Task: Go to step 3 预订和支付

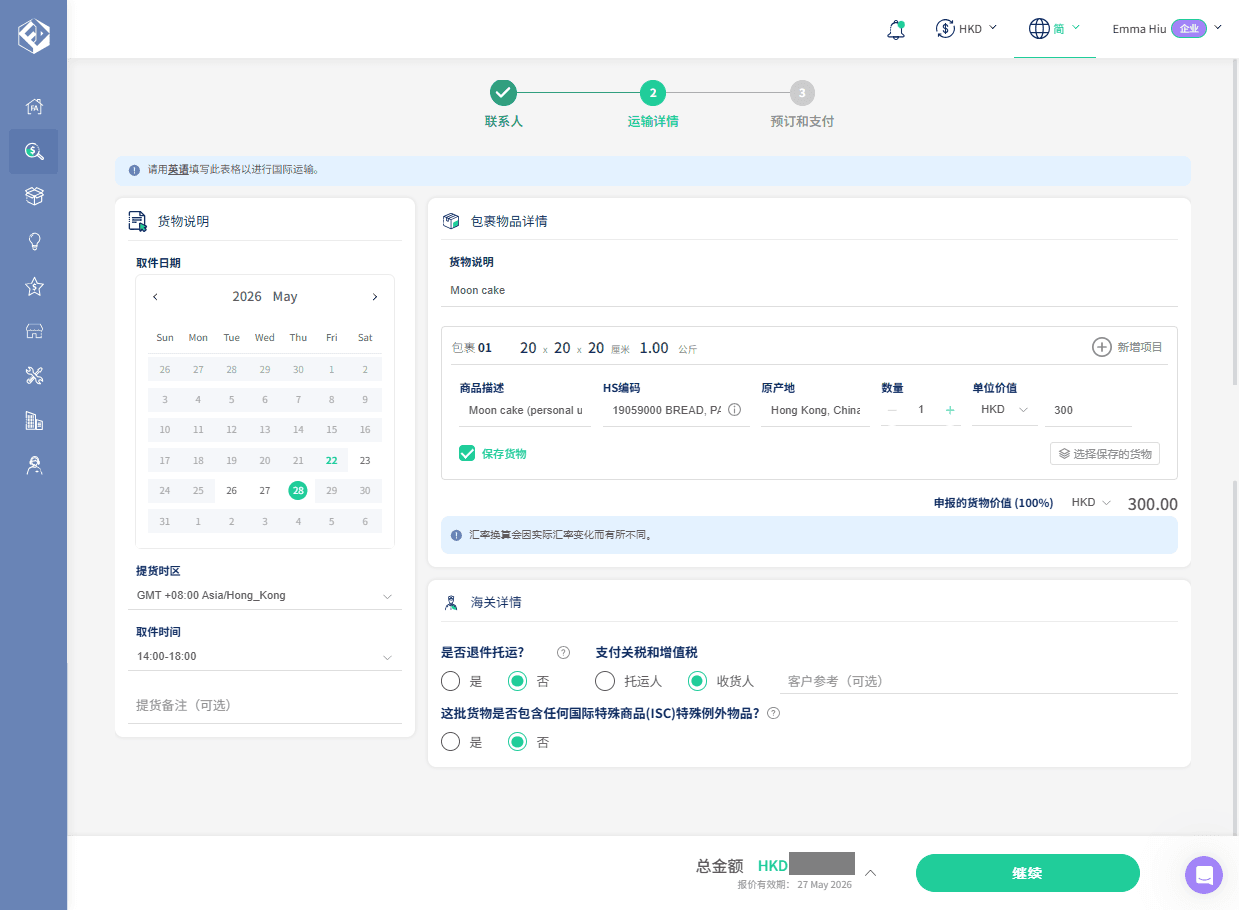Action: 802,105
